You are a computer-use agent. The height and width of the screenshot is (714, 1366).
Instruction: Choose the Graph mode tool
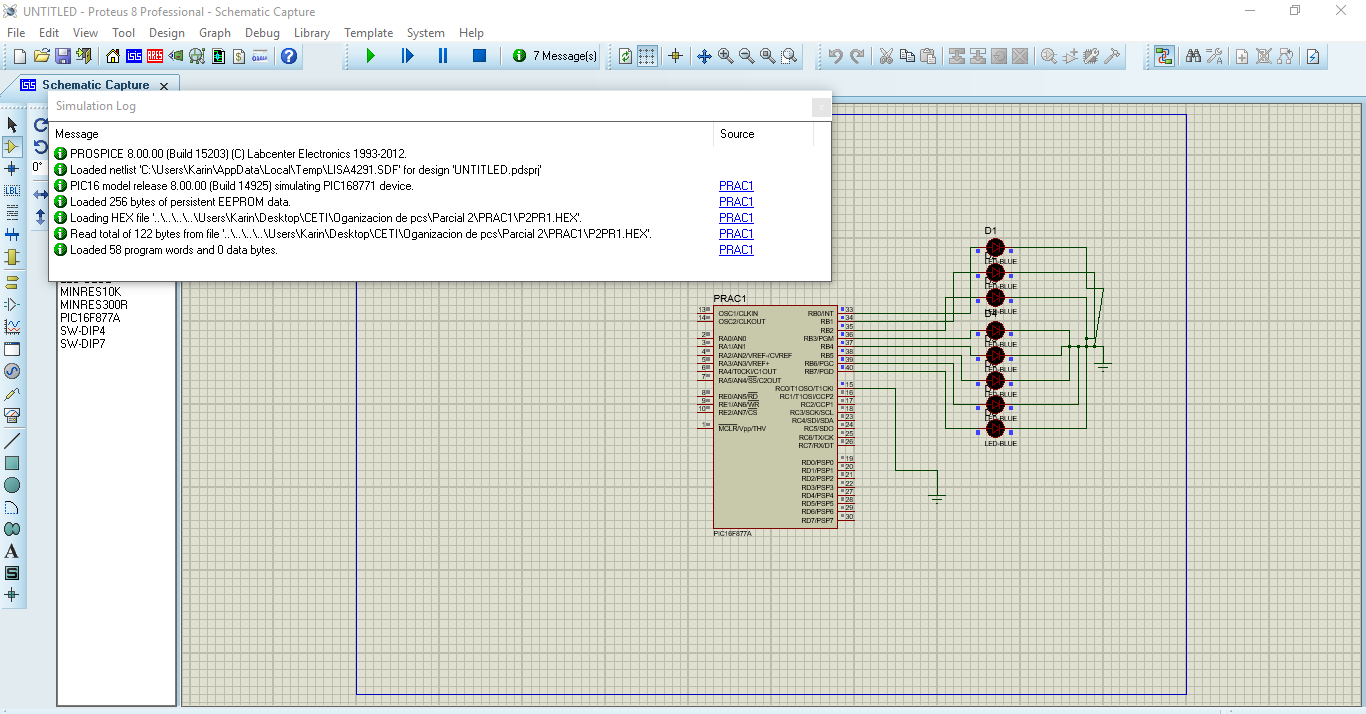pyautogui.click(x=12, y=326)
